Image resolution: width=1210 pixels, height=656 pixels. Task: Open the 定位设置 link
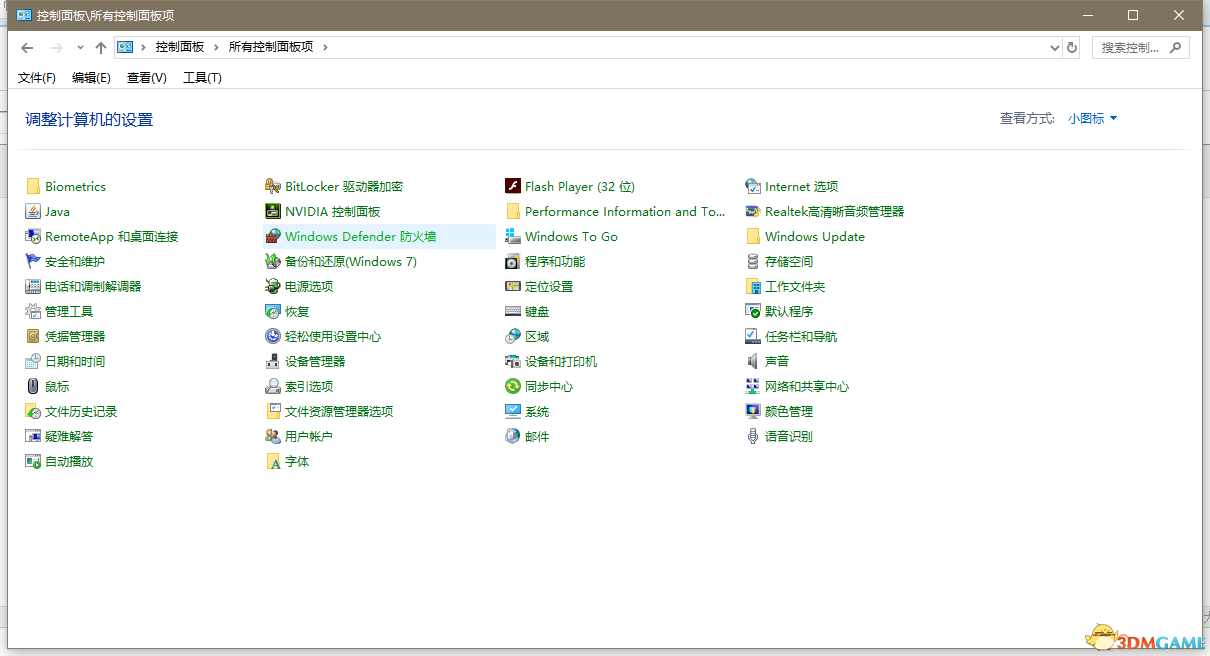[x=549, y=286]
